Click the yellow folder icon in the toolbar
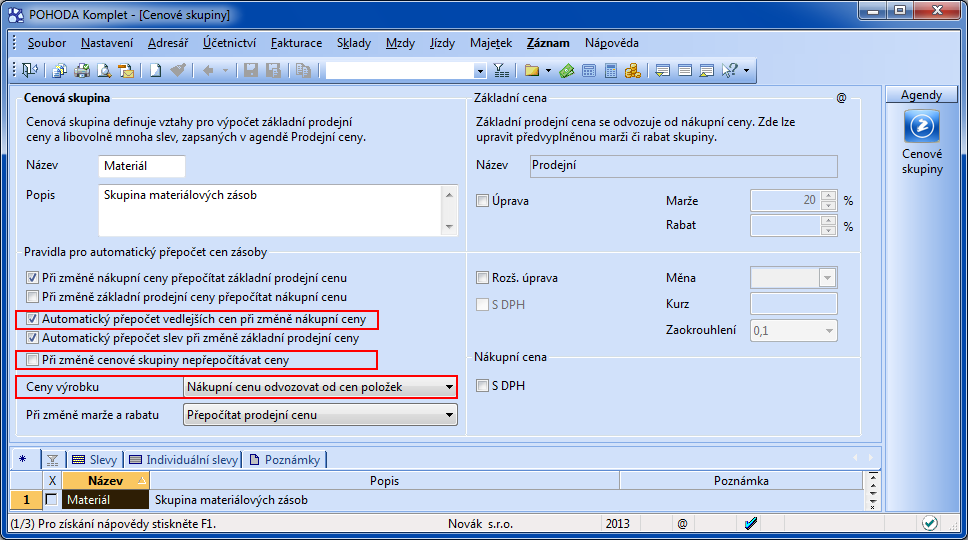968x540 pixels. [532, 71]
